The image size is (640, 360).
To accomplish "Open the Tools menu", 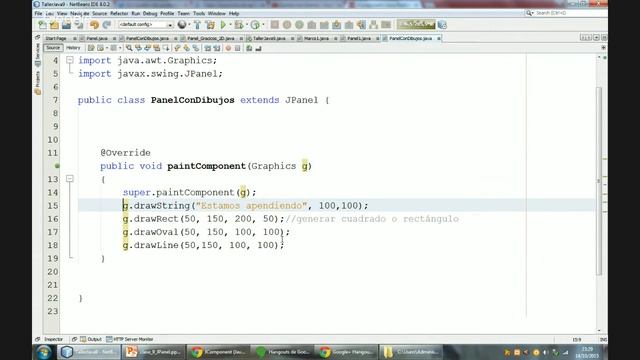I will tap(199, 13).
